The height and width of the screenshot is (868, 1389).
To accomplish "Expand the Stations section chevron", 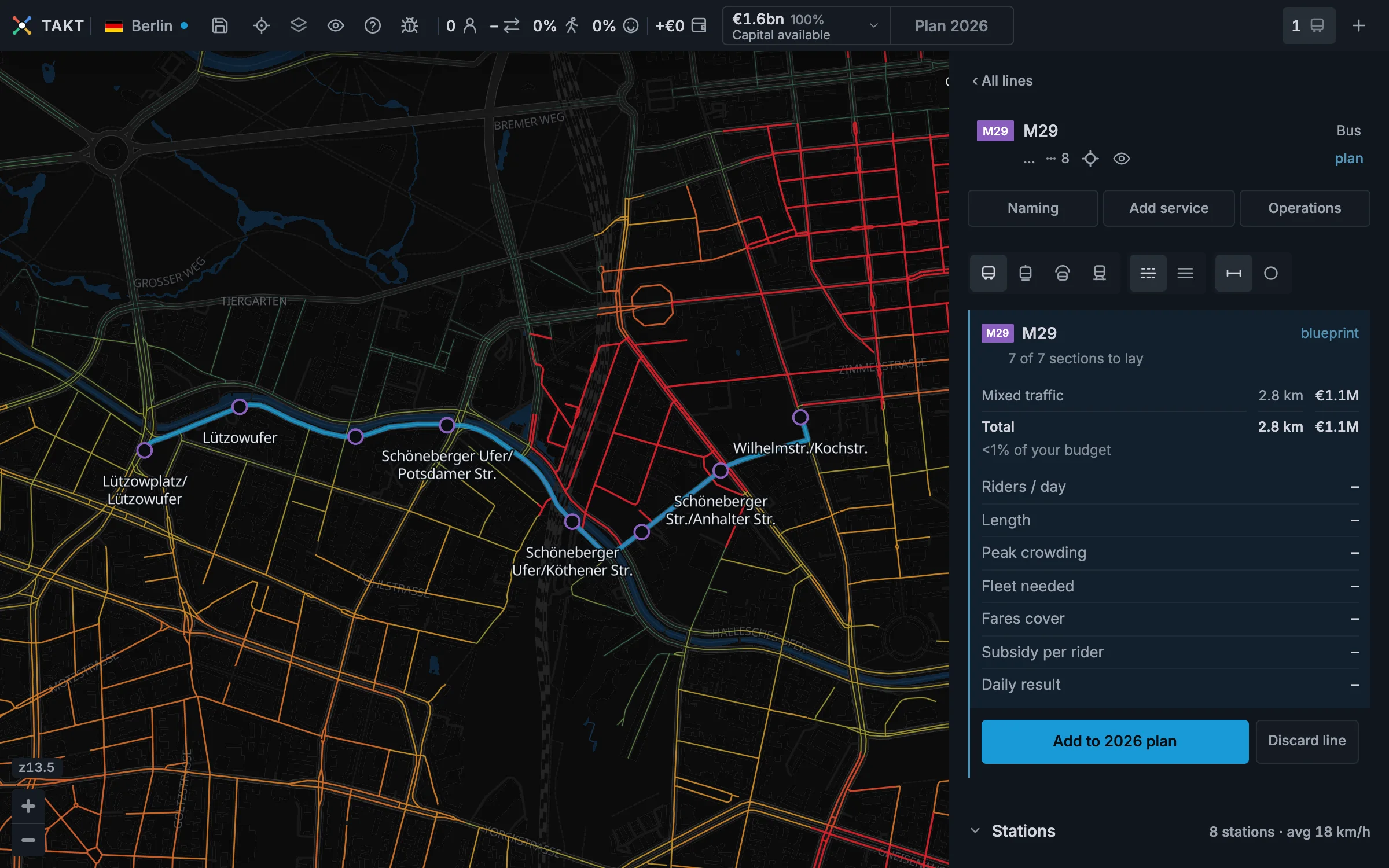I will 975,831.
